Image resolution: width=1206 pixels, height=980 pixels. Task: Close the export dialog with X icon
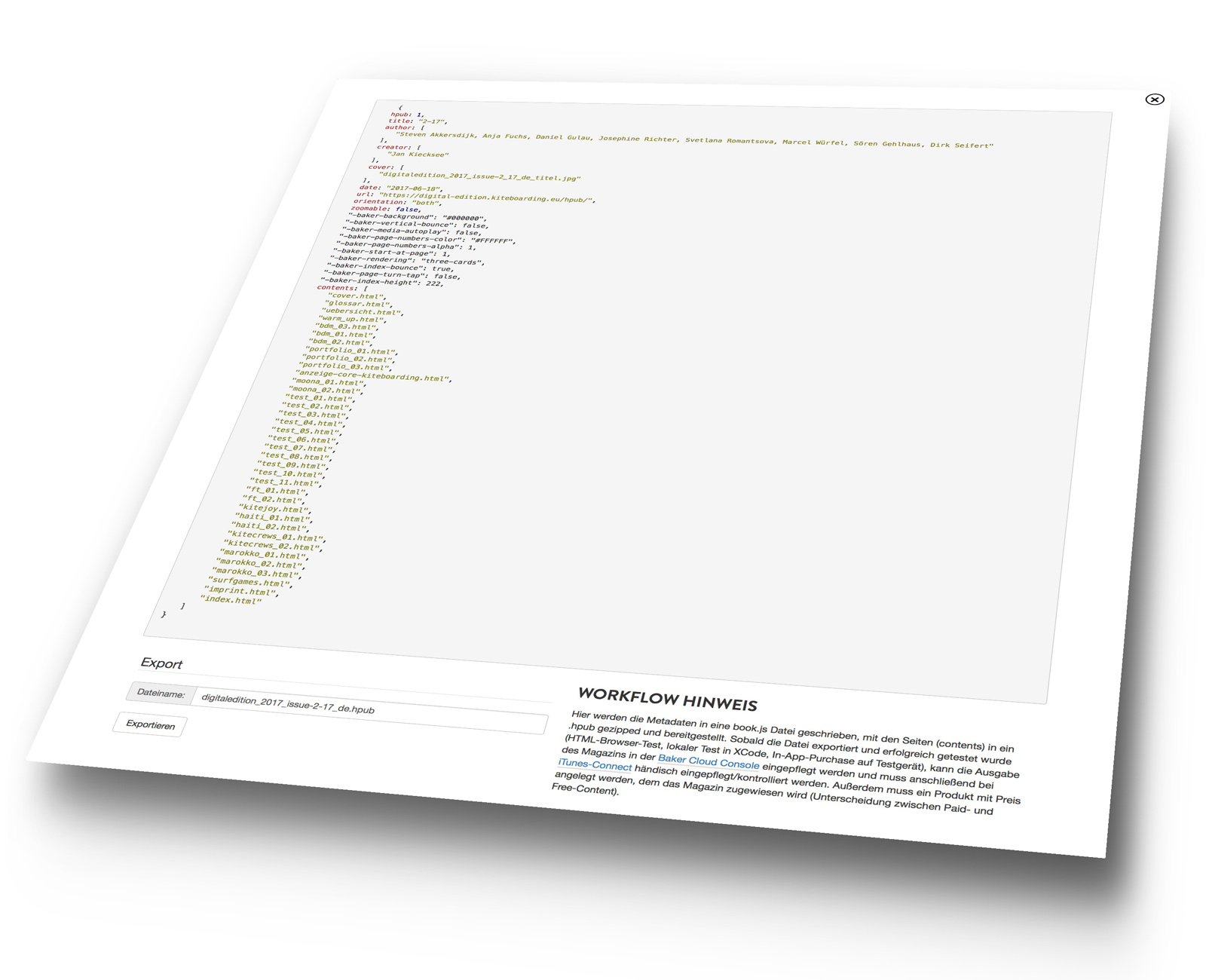(1154, 100)
